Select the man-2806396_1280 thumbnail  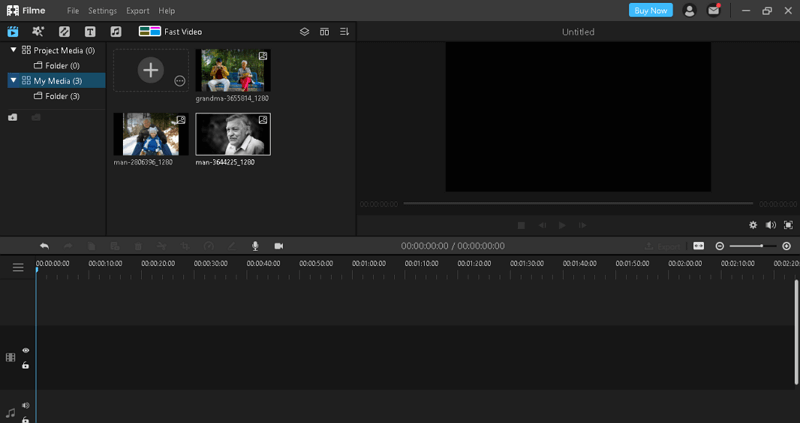(x=151, y=134)
